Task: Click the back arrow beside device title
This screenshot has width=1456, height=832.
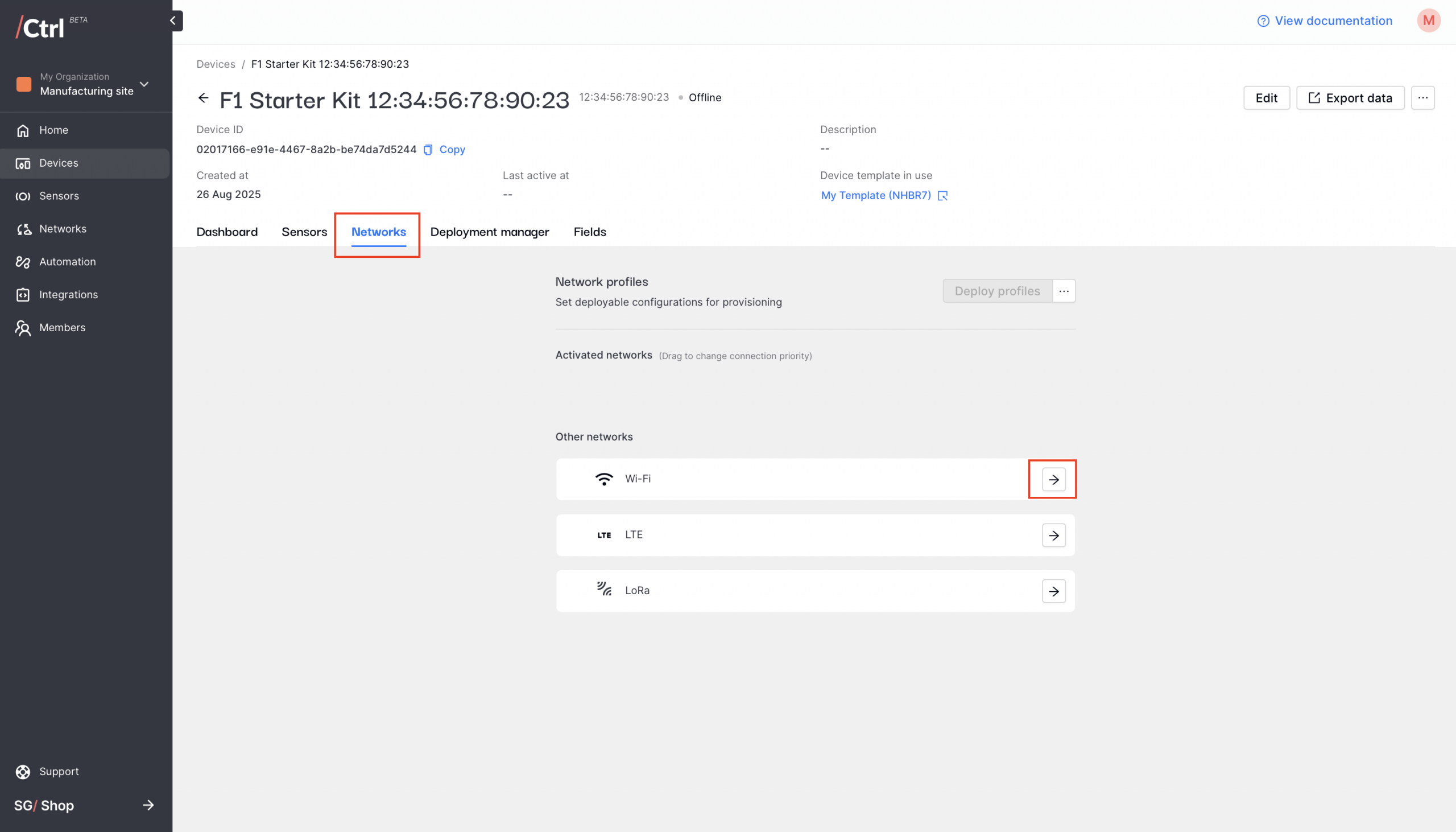Action: coord(203,98)
